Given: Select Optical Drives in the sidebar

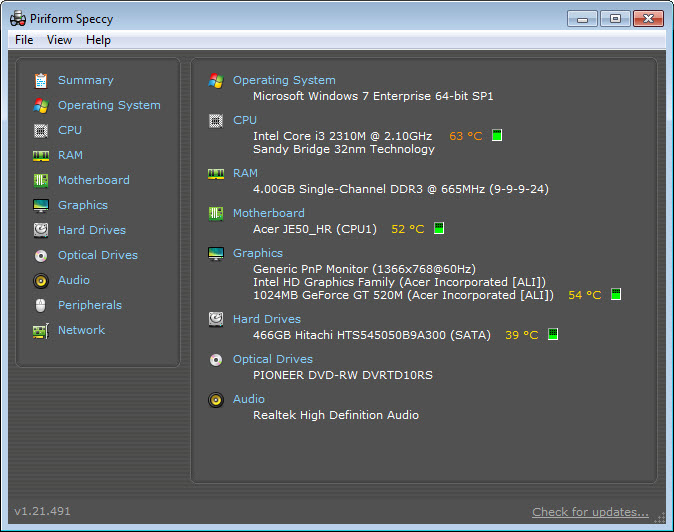Looking at the screenshot, I should pyautogui.click(x=98, y=255).
